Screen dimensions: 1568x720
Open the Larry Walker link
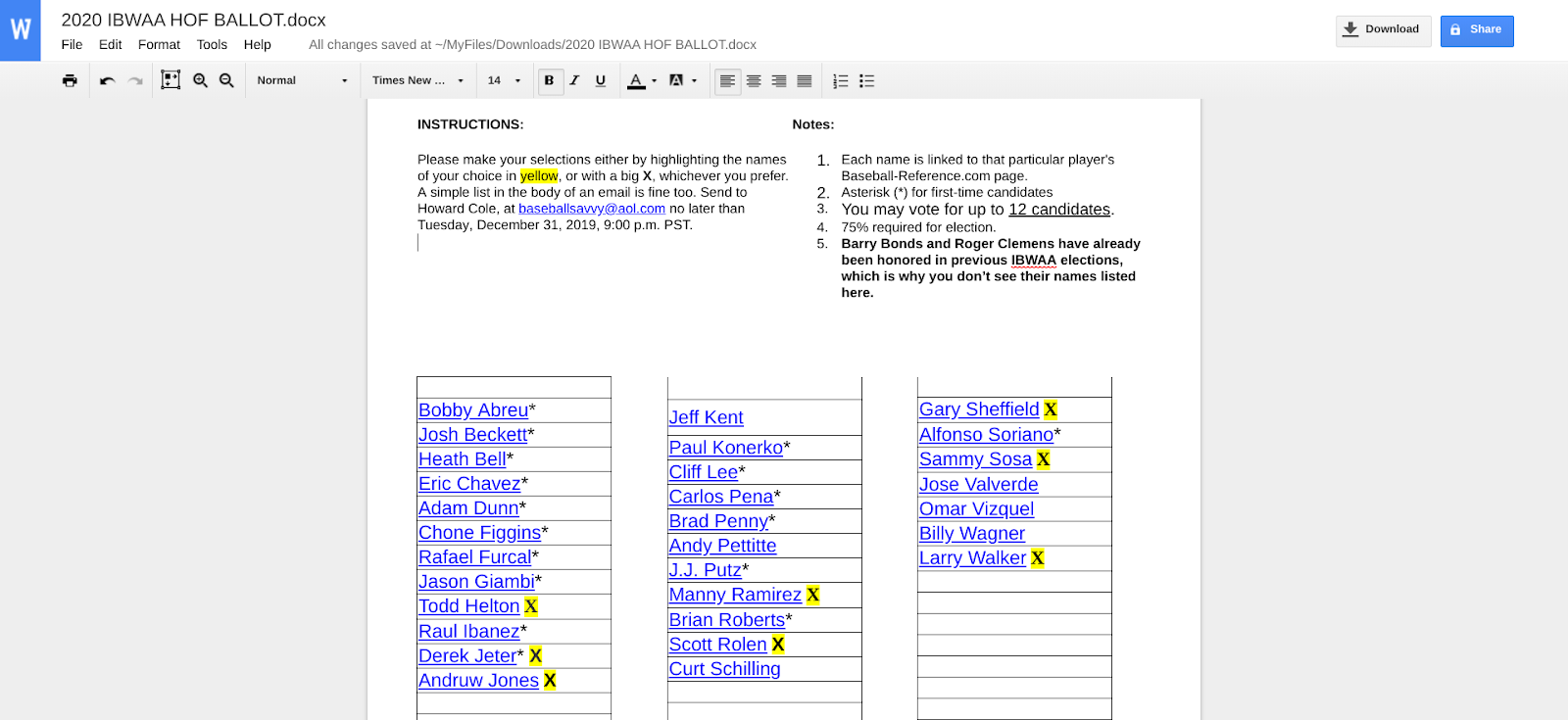pos(972,558)
